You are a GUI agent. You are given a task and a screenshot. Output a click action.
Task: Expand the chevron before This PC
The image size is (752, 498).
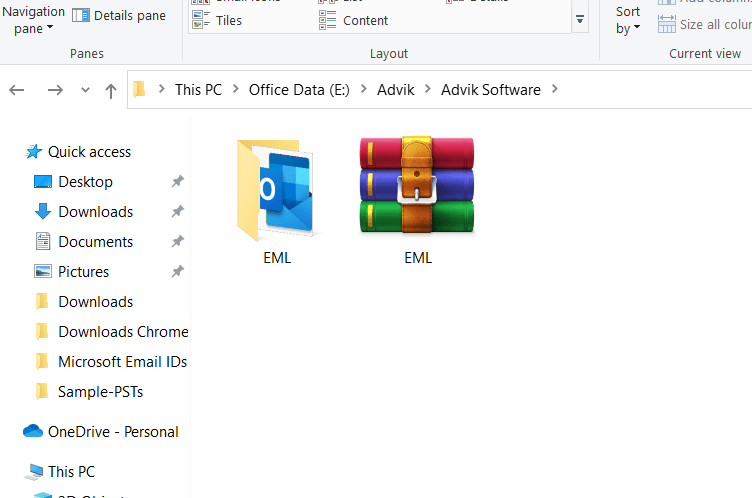click(x=162, y=89)
